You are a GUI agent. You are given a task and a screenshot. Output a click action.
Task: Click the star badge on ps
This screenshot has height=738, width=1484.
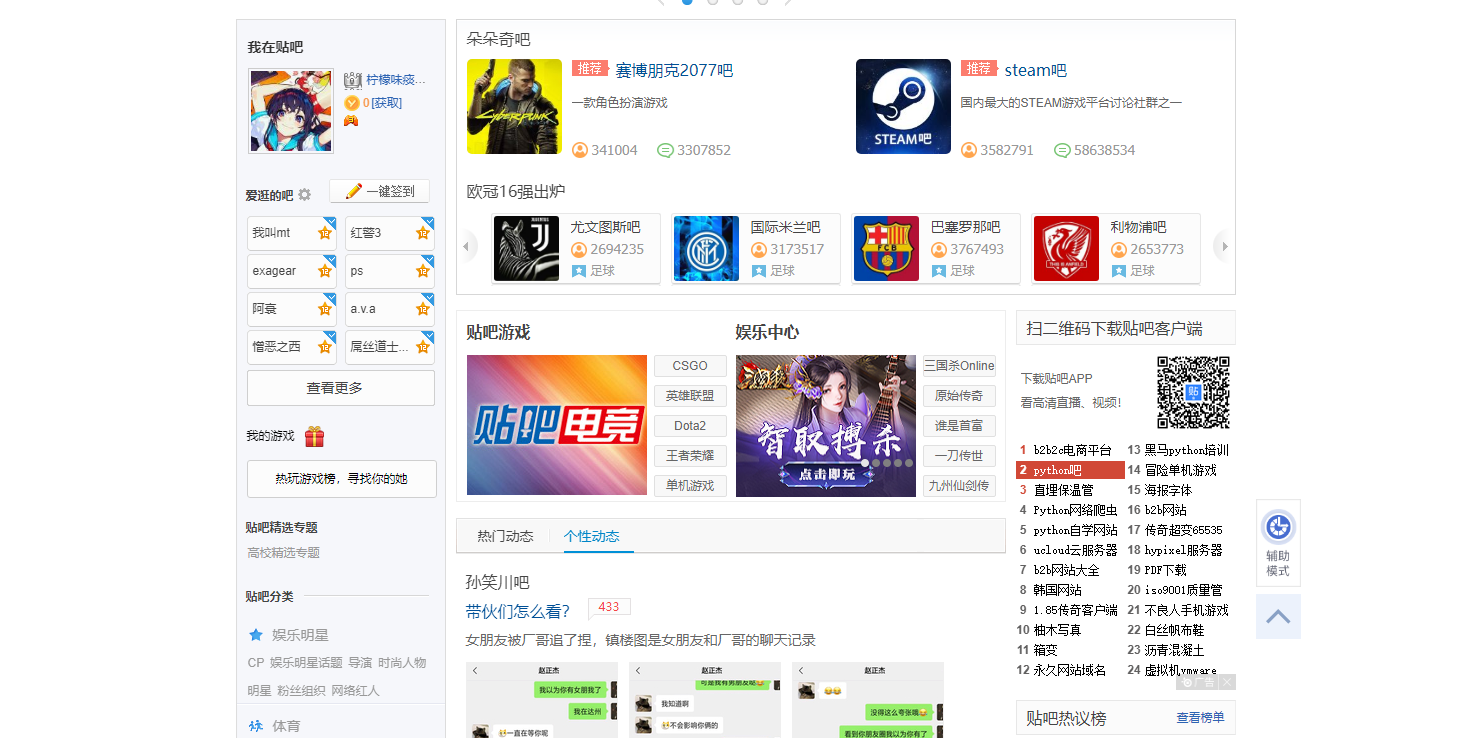[423, 271]
